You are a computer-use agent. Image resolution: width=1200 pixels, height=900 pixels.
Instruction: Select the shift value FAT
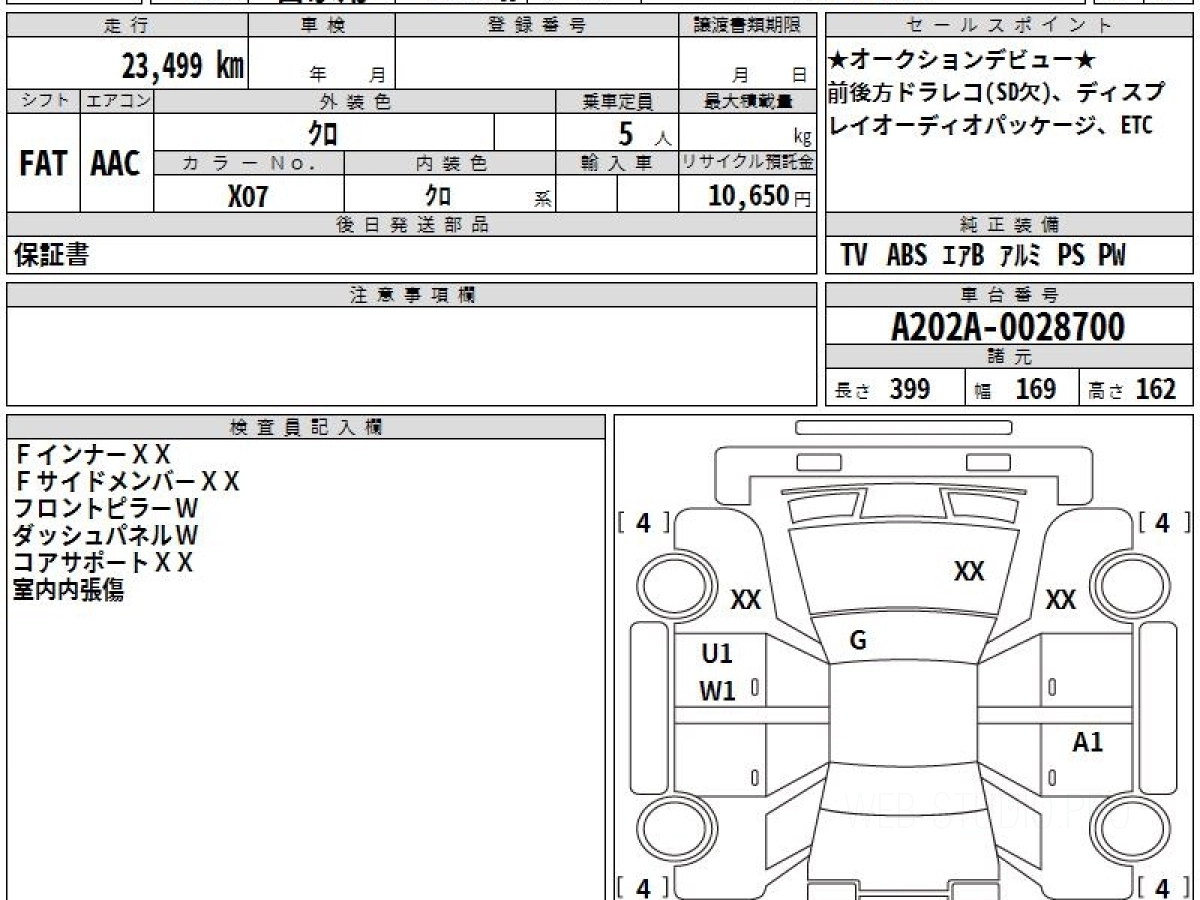[43, 164]
